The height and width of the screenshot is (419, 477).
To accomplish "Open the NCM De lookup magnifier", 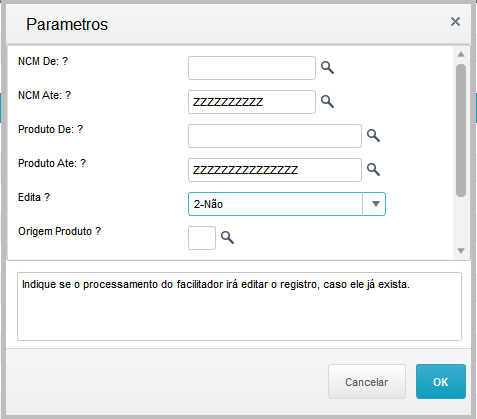I will (327, 68).
